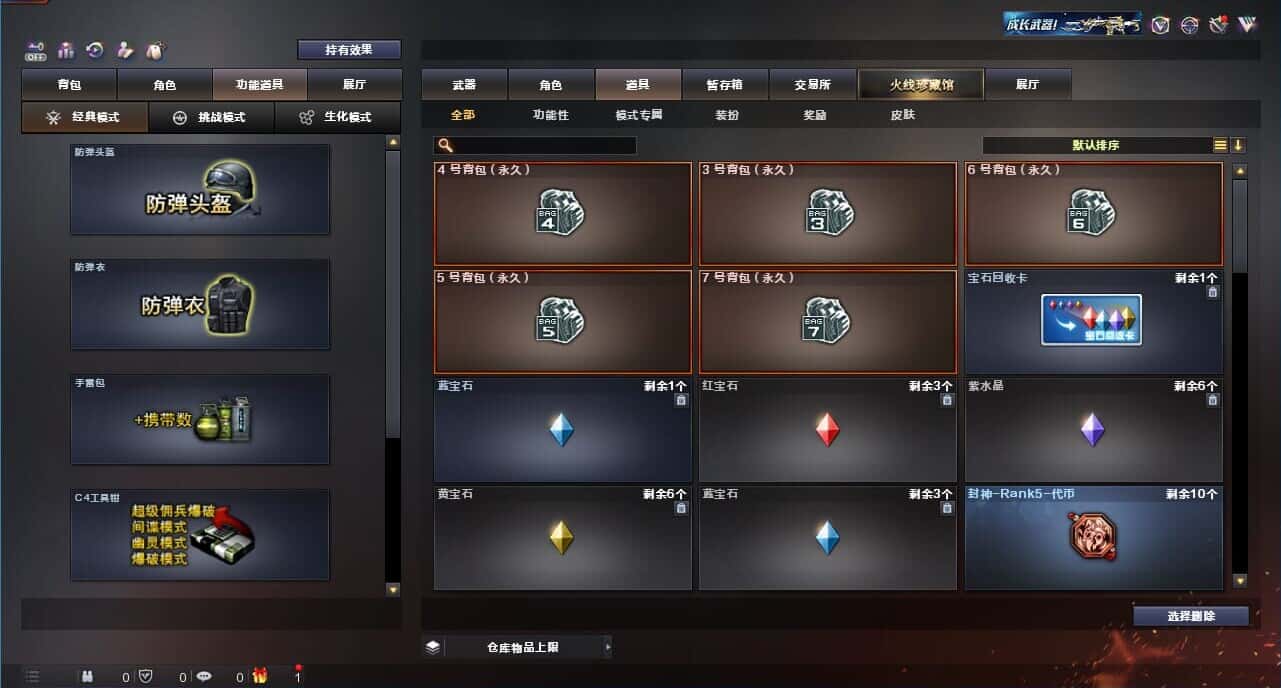Toggle the key OFF switch icon
This screenshot has width=1281, height=688.
[36, 50]
